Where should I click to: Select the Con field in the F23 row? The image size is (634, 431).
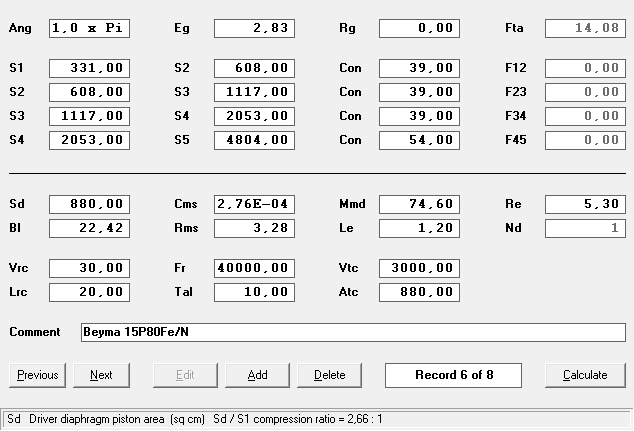419,92
